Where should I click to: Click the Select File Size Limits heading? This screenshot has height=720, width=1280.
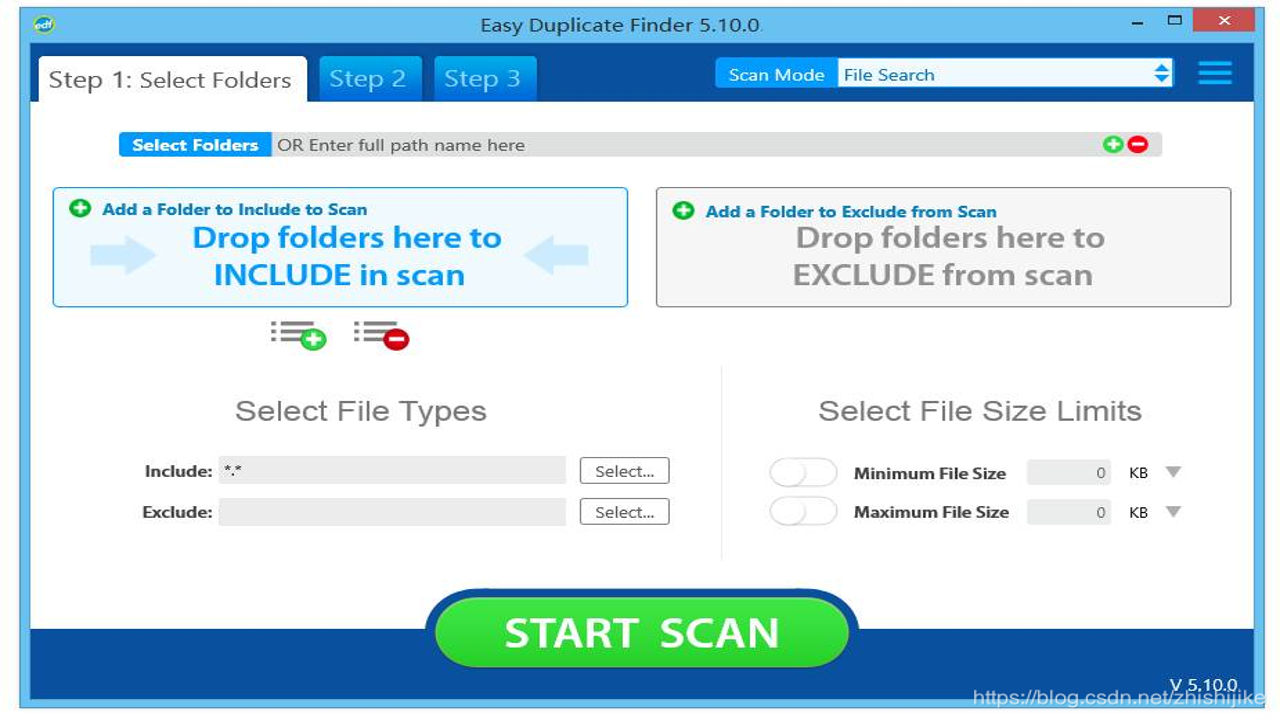980,411
